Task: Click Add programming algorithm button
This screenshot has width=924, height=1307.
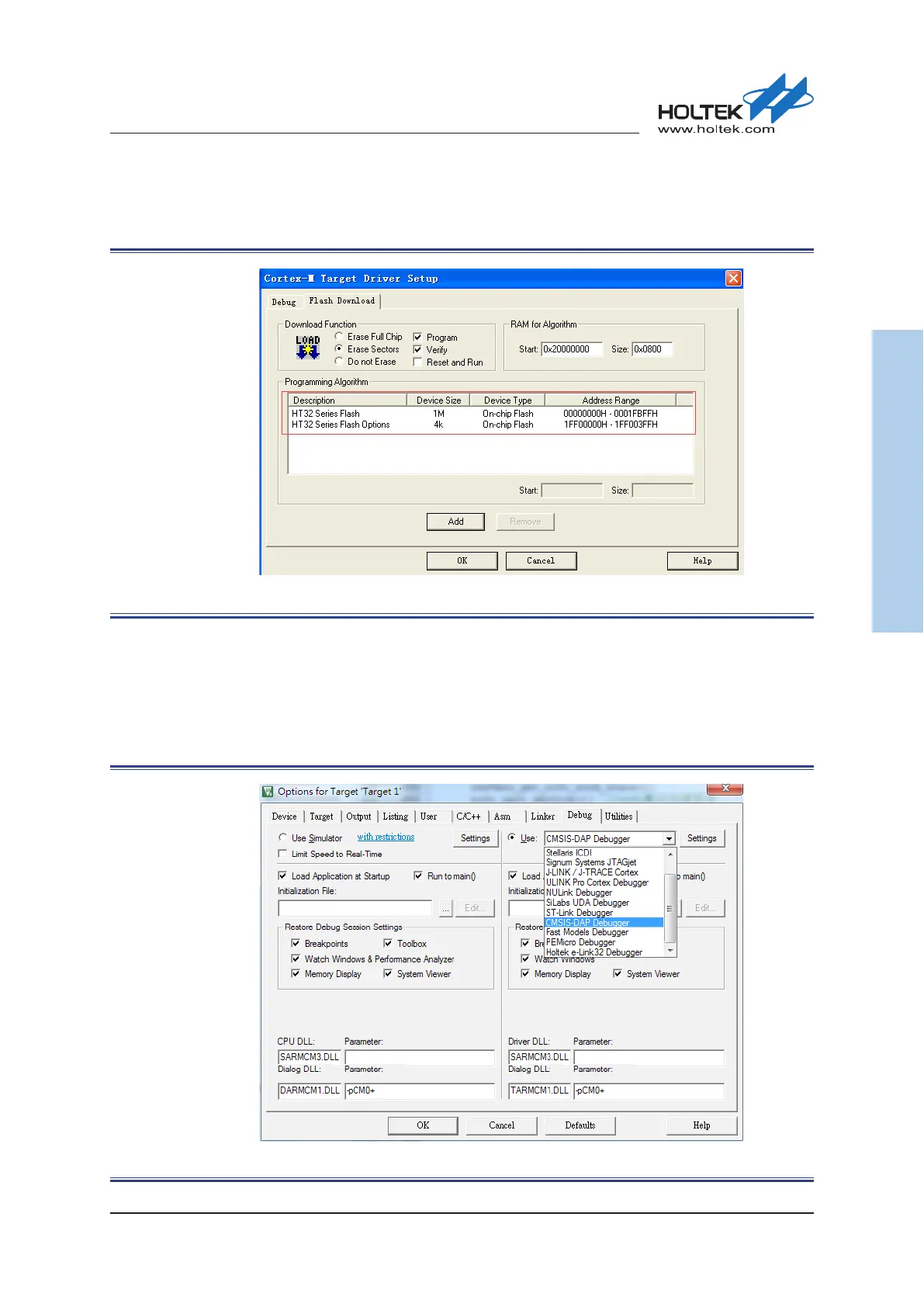Action: coord(455,522)
